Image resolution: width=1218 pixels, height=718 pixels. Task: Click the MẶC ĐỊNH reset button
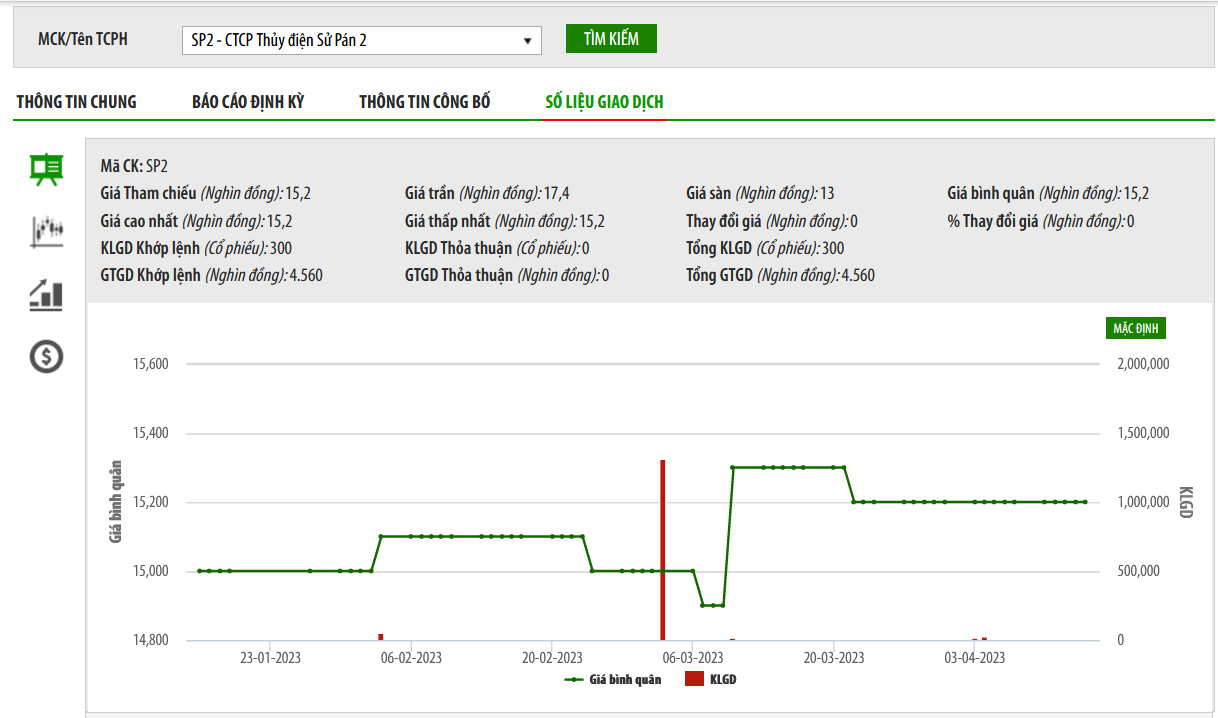[1138, 328]
